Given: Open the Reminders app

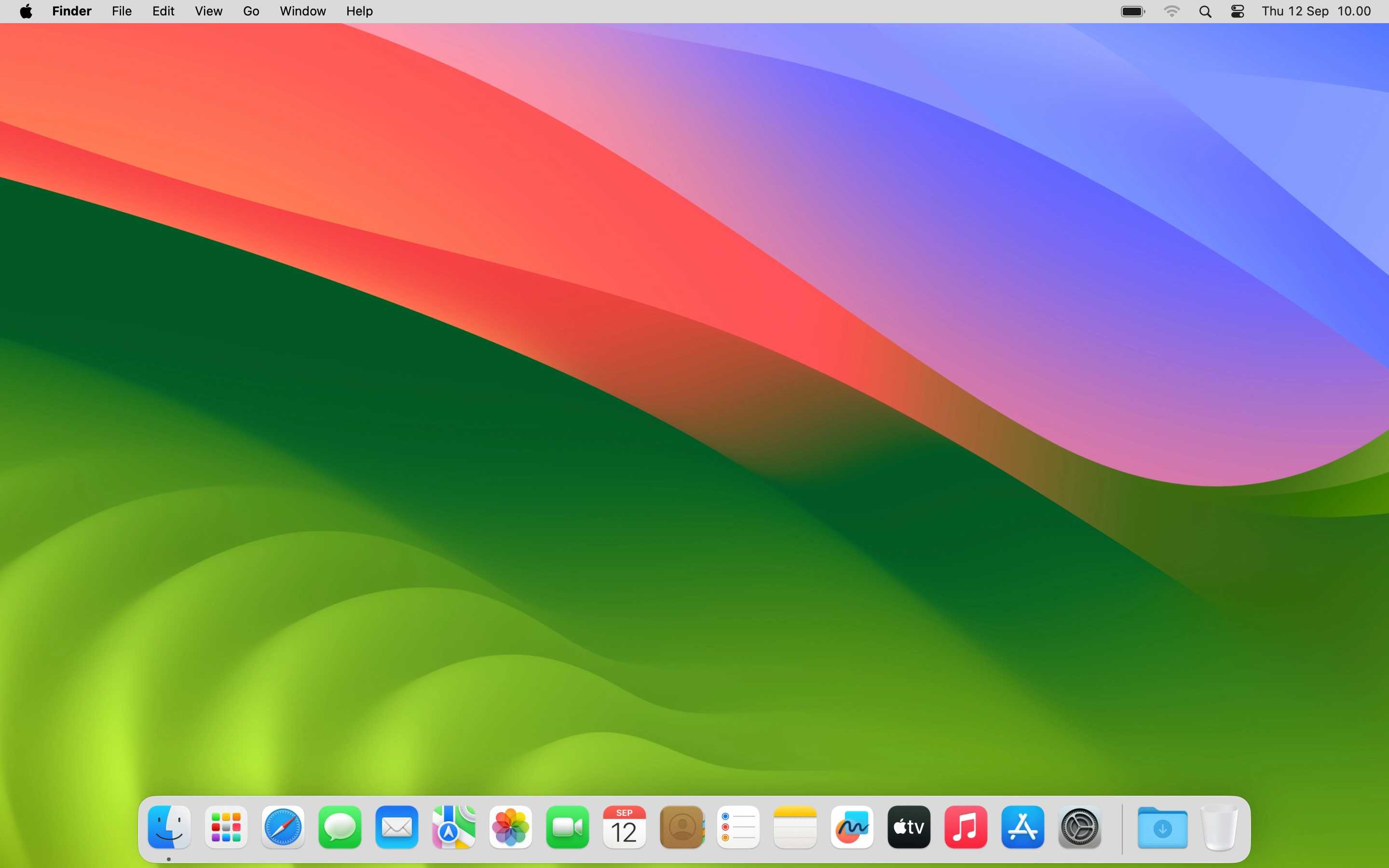Looking at the screenshot, I should (x=738, y=827).
